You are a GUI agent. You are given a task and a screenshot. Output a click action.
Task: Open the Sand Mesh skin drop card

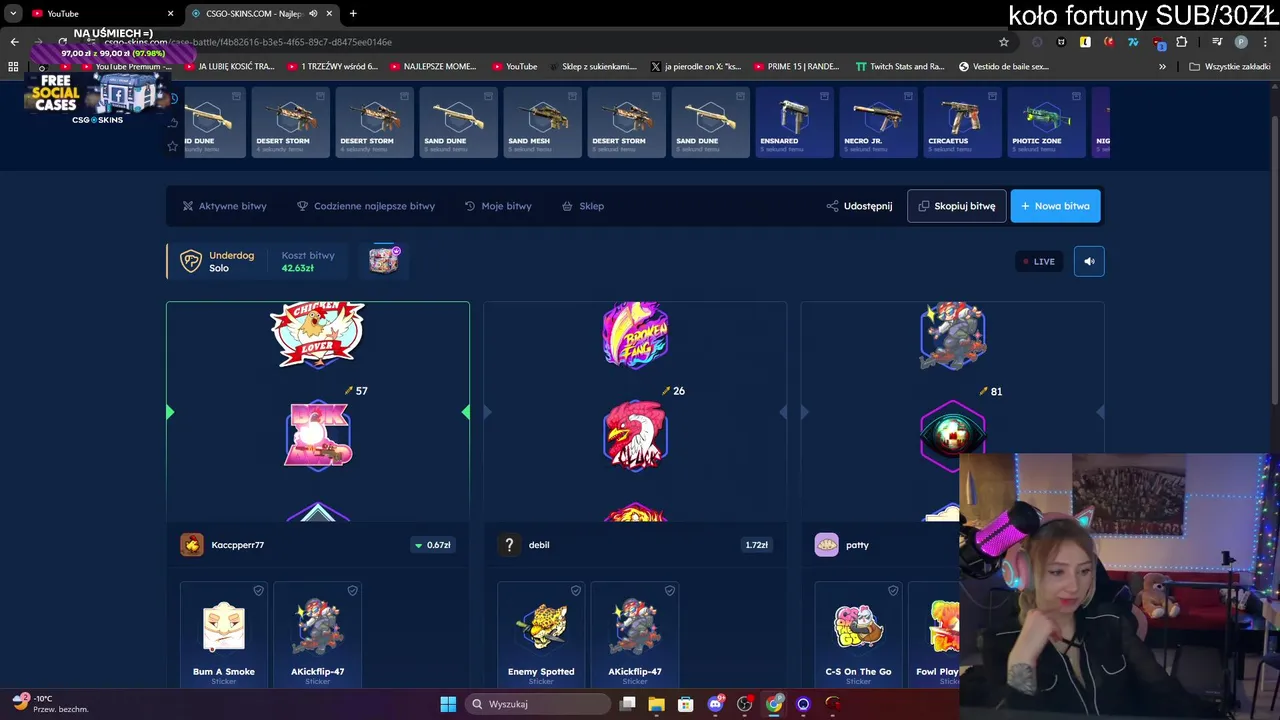(542, 122)
